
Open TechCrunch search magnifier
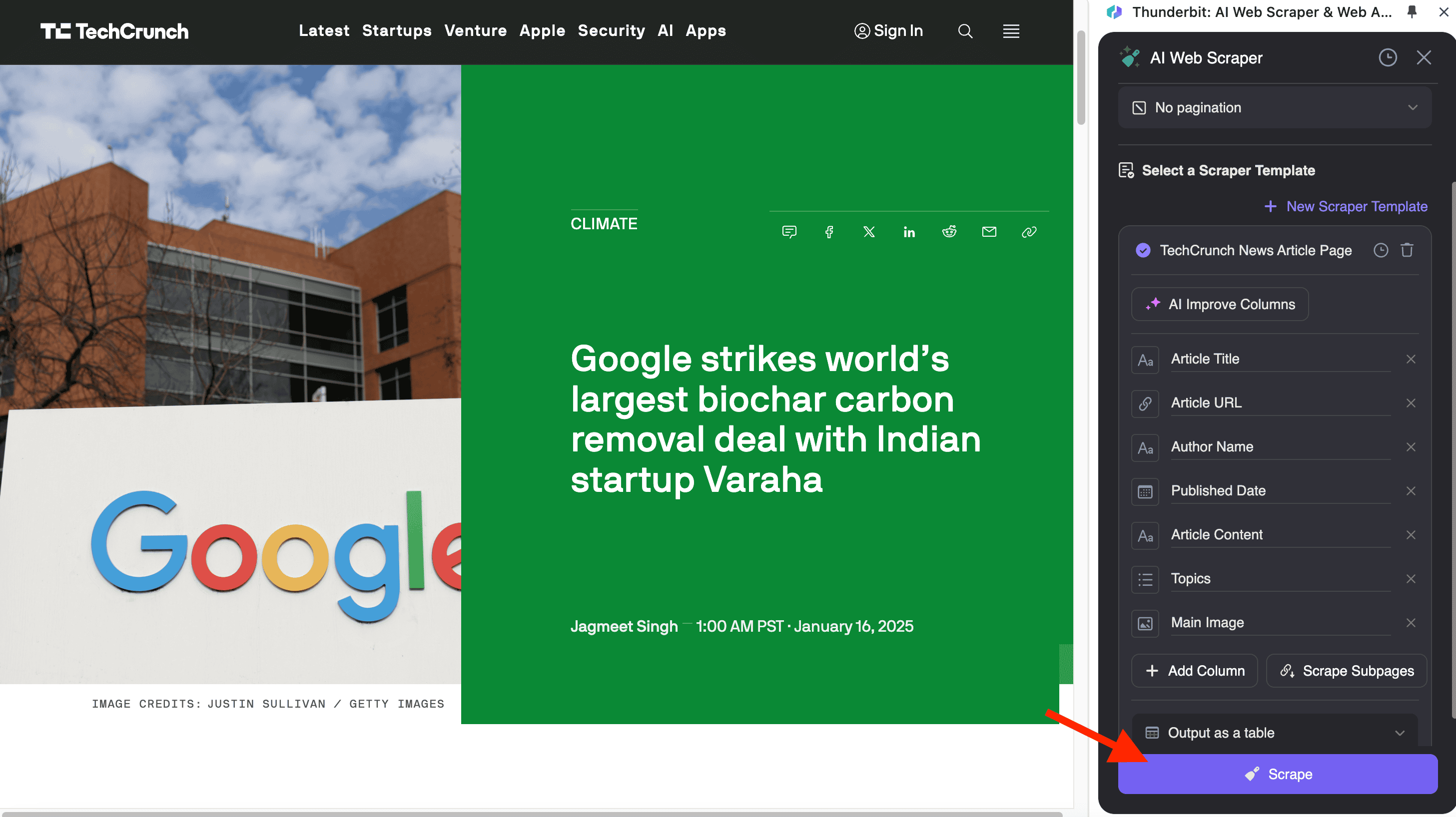965,31
